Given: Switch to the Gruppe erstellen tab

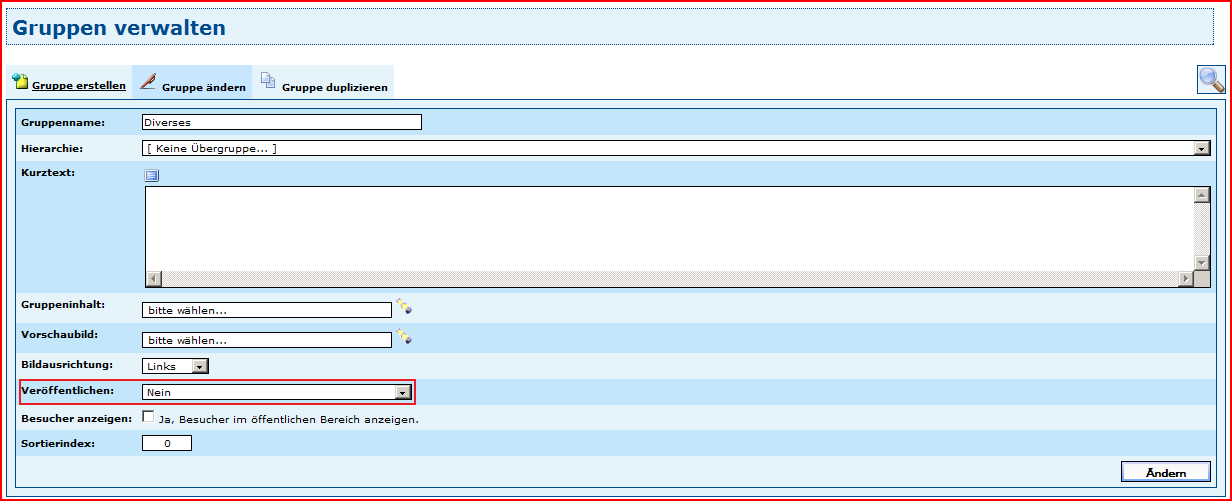Looking at the screenshot, I should pyautogui.click(x=78, y=86).
